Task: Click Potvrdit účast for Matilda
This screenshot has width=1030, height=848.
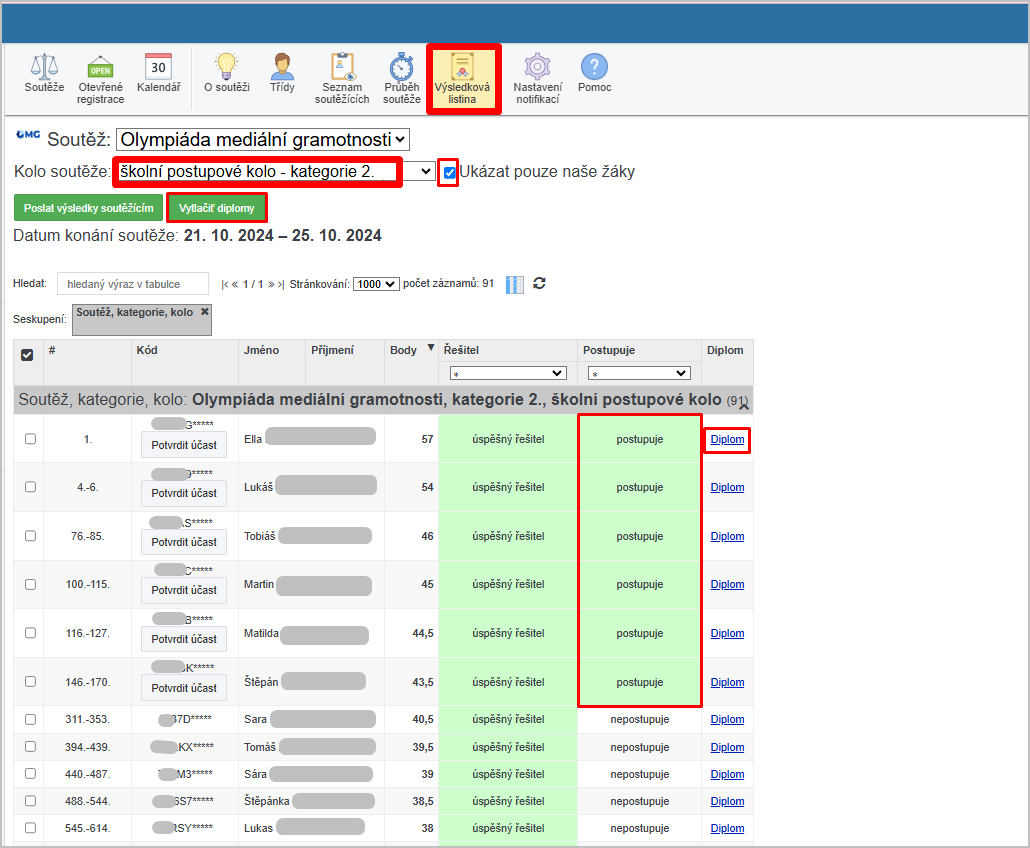Action: pos(184,639)
